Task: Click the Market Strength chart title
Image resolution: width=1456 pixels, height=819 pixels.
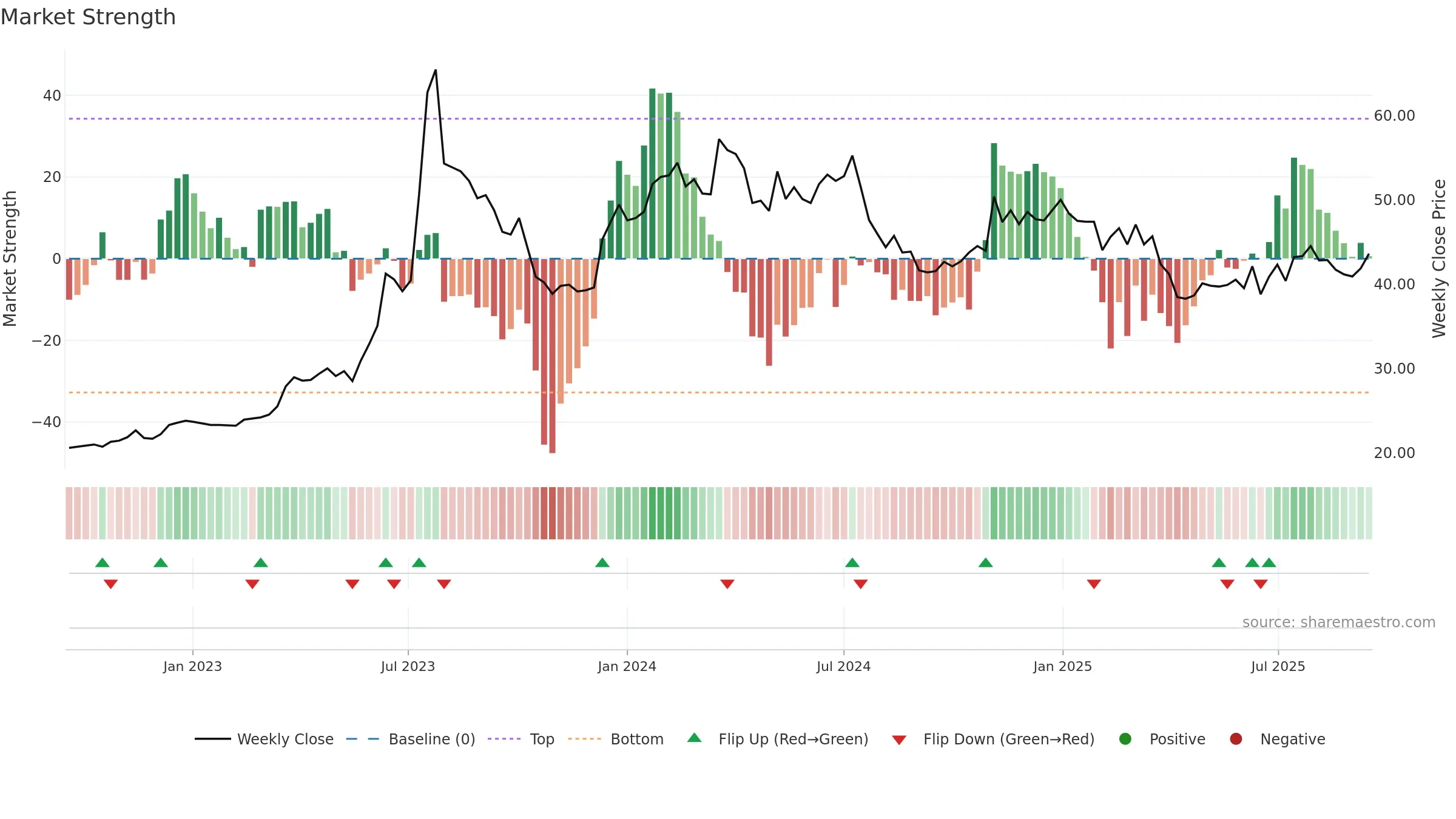Action: pos(88,17)
